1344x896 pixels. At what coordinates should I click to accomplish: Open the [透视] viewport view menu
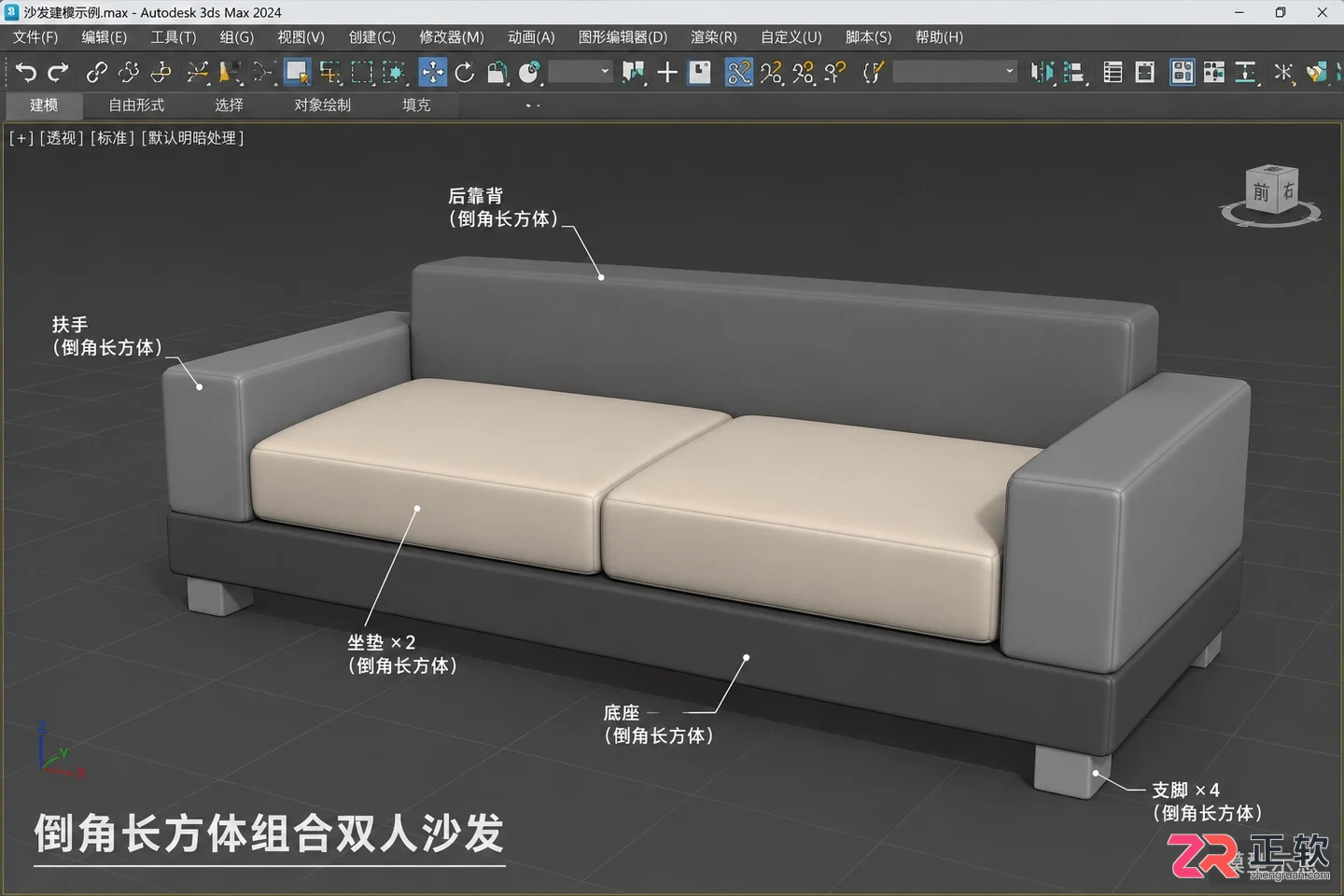(62, 138)
